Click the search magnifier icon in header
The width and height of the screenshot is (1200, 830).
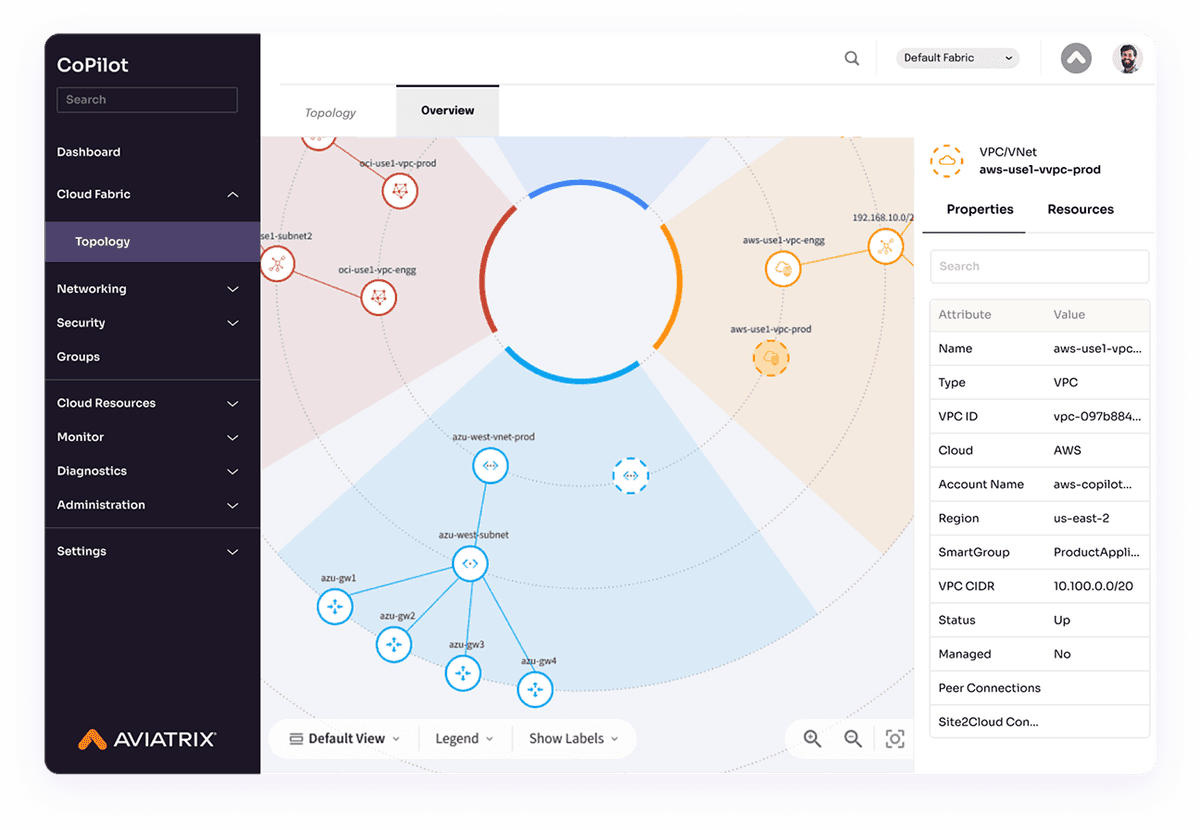coord(852,58)
